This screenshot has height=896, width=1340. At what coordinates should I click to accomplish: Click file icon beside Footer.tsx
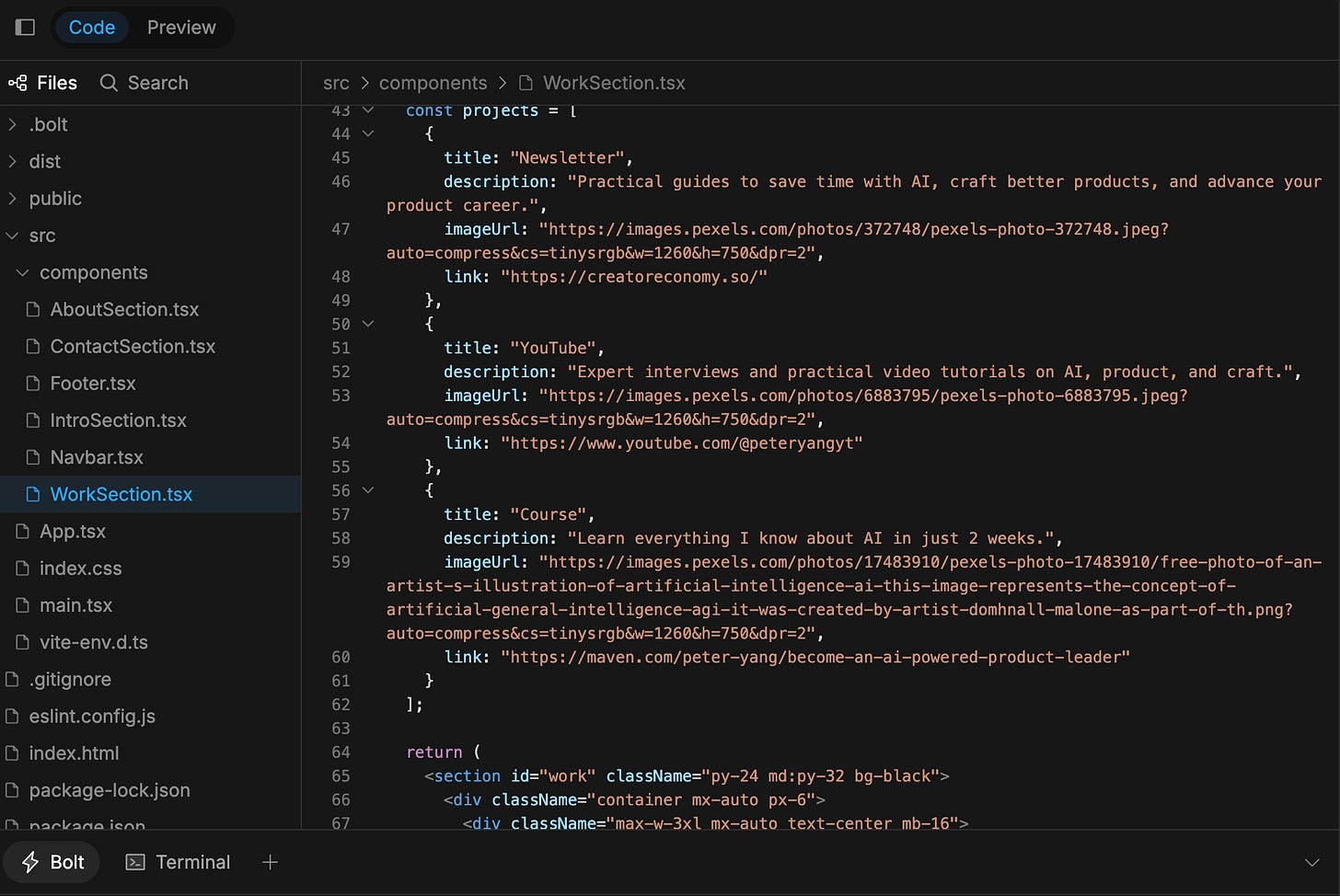[33, 384]
